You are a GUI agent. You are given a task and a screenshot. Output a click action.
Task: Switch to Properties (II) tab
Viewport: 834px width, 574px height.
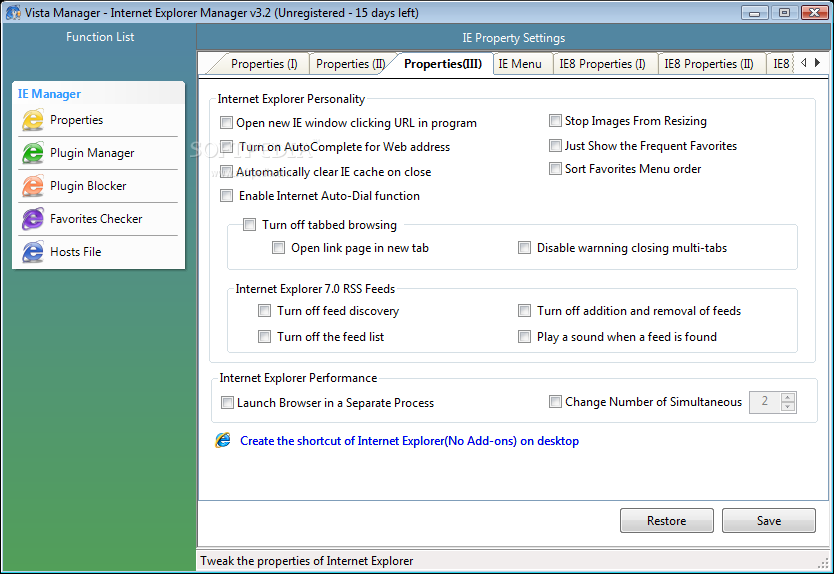click(x=350, y=64)
